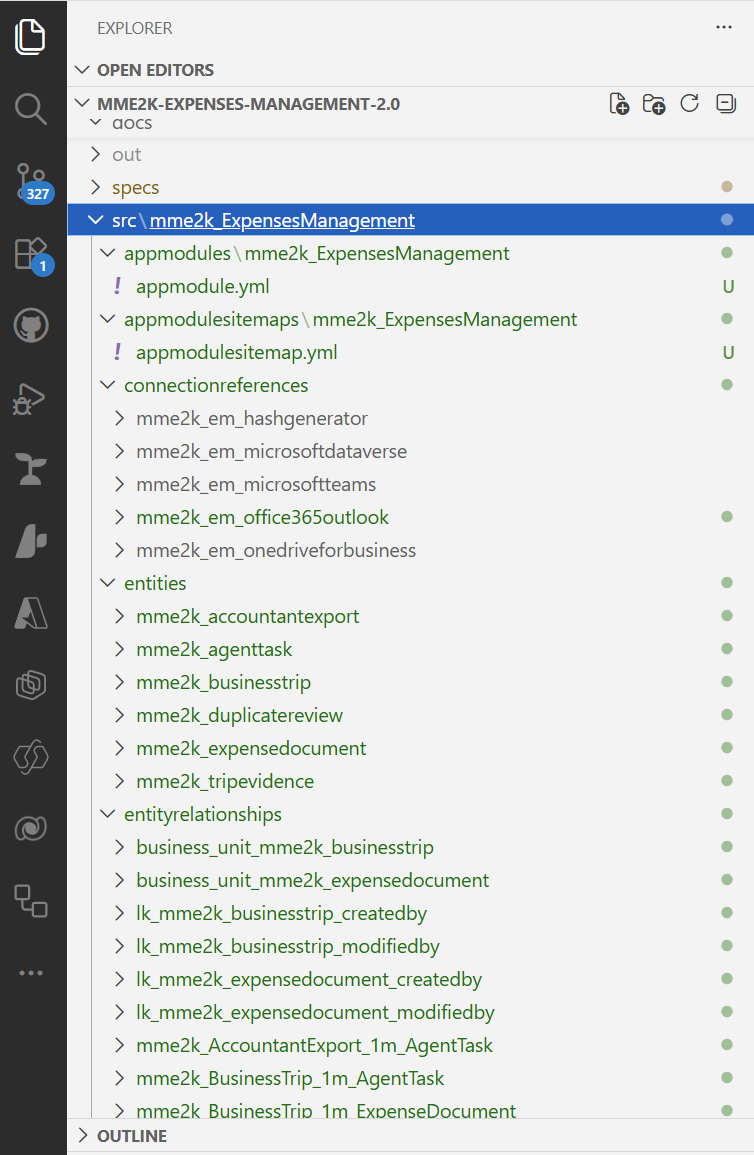Open the GitHub view in activity bar

point(31,325)
